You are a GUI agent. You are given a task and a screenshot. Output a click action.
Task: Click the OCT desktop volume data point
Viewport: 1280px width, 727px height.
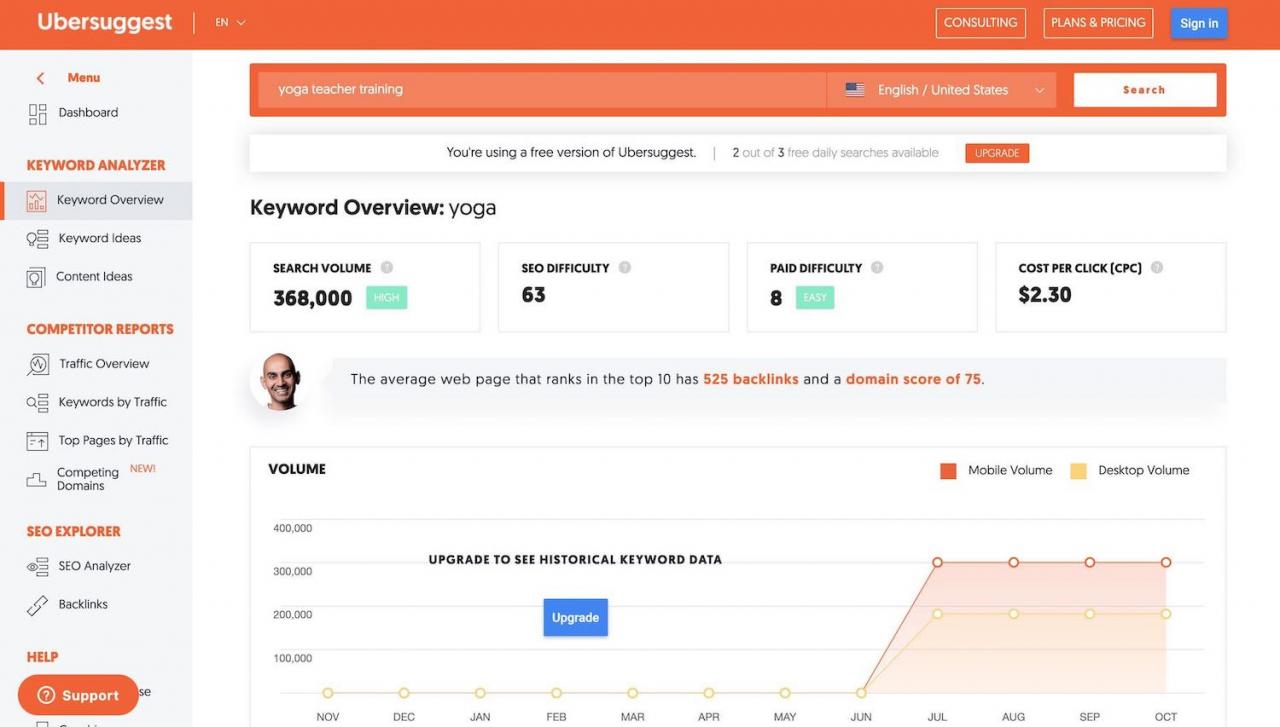[1166, 614]
